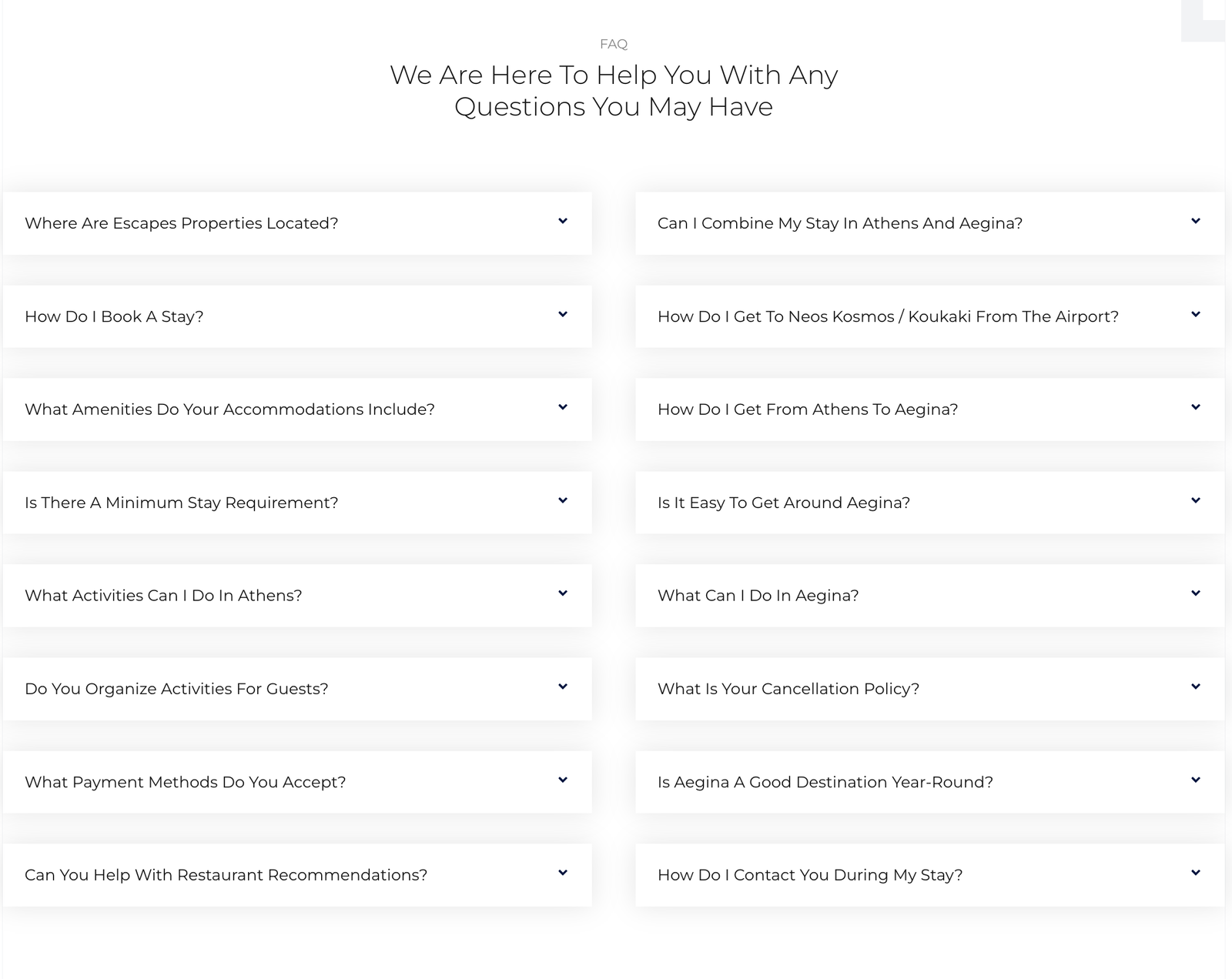1232x979 pixels.
Task: Expand 'Do You Organize Activities For Guests?' panel
Action: click(176, 689)
